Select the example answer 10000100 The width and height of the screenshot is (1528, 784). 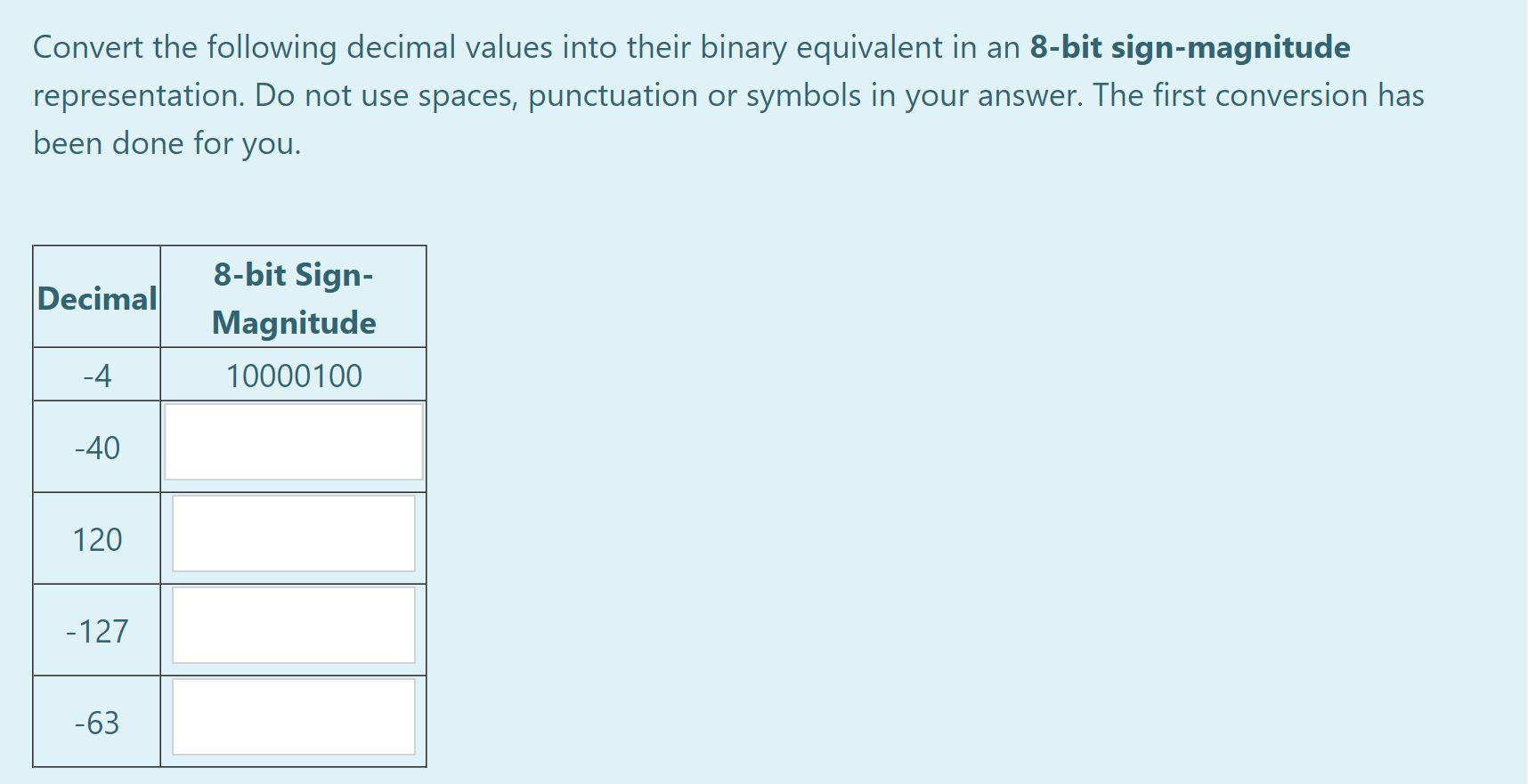[x=293, y=375]
